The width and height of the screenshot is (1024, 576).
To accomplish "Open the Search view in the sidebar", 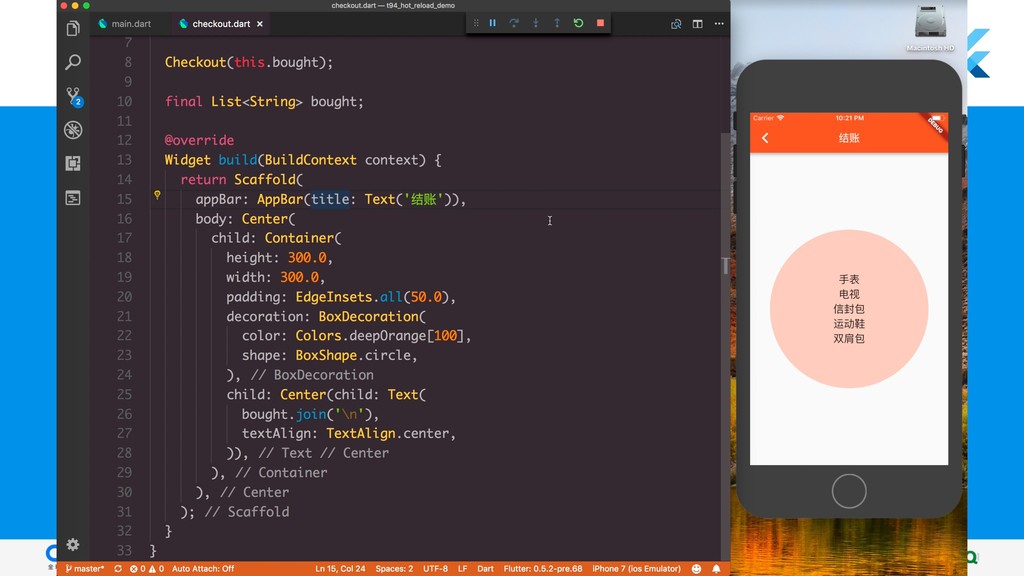I will (x=73, y=62).
